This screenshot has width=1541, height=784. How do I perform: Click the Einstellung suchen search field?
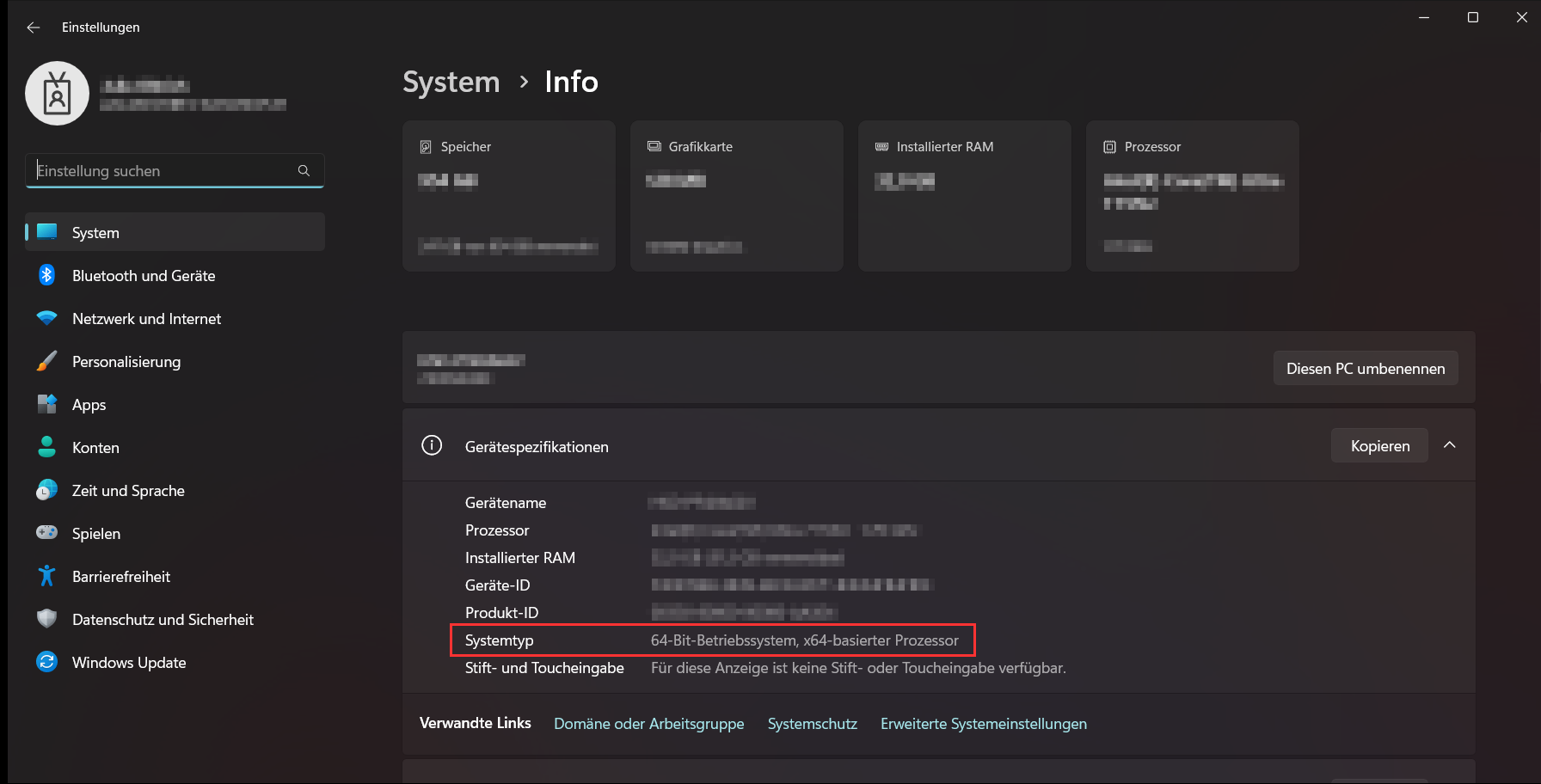(155, 170)
